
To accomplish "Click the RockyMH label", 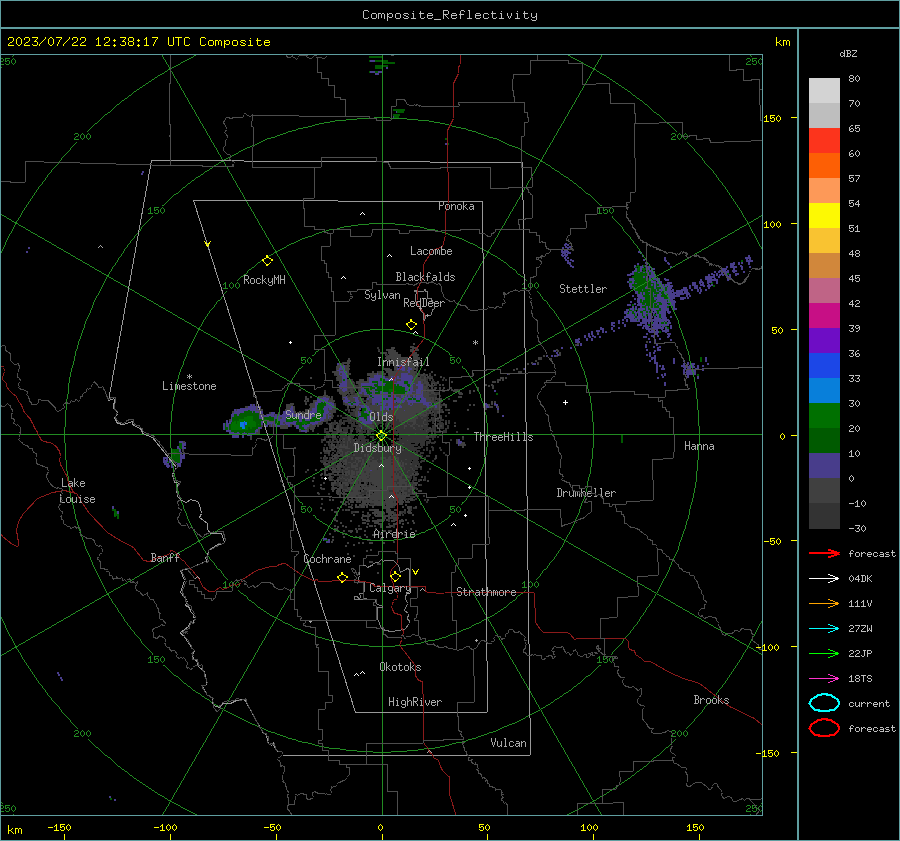I will tap(264, 280).
